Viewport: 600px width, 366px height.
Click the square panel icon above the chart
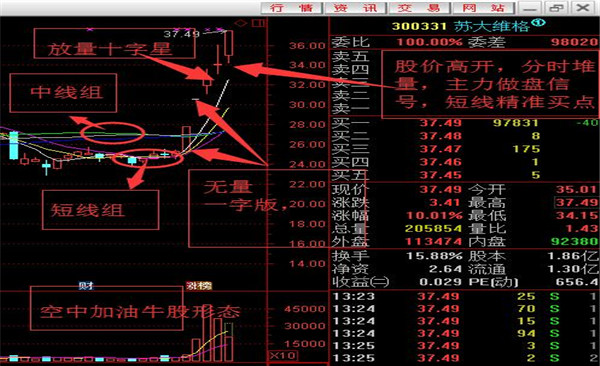259,23
